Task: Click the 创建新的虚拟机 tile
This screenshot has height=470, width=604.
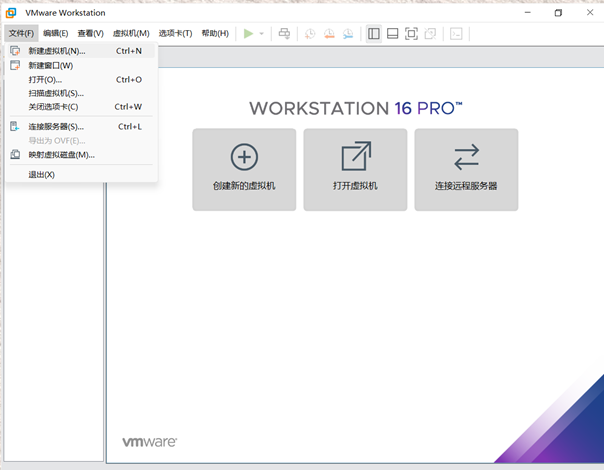Action: [x=244, y=170]
